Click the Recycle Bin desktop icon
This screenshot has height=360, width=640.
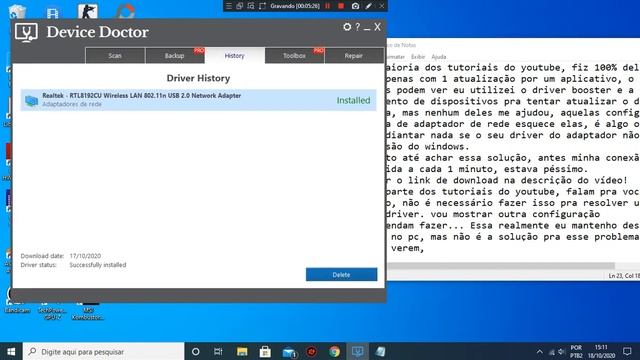[x=17, y=11]
